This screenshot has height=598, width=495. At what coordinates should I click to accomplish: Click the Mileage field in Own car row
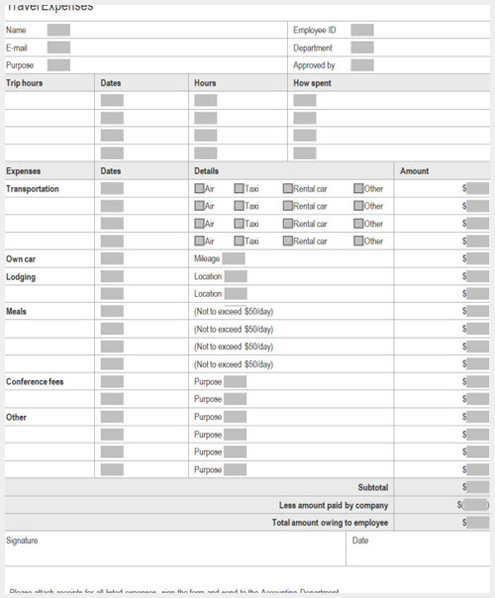coord(234,259)
